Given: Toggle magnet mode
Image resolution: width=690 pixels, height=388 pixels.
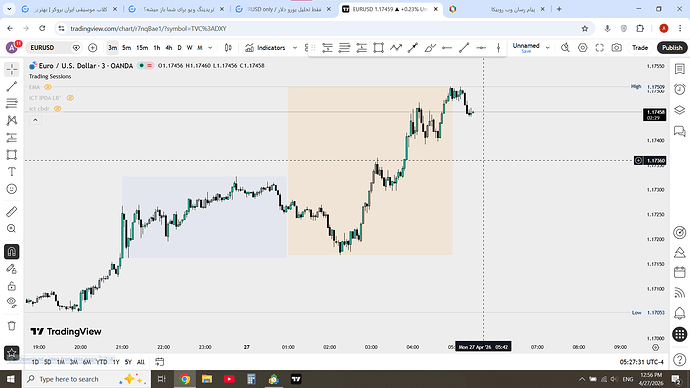Looking at the screenshot, I should (x=12, y=252).
